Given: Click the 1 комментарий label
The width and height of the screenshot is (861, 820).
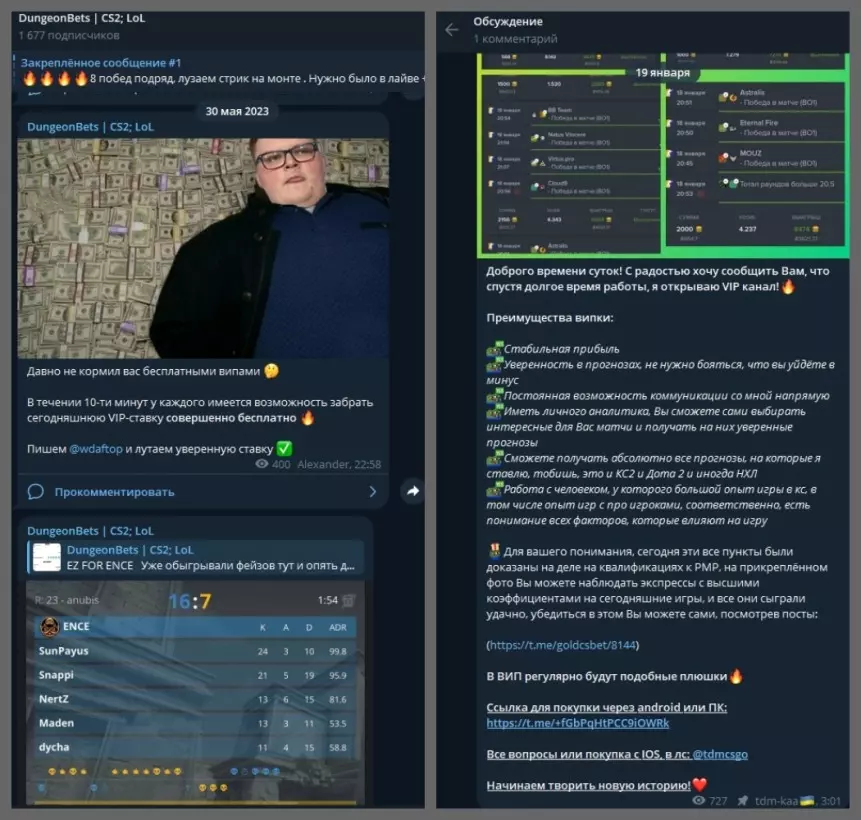Looking at the screenshot, I should point(515,39).
